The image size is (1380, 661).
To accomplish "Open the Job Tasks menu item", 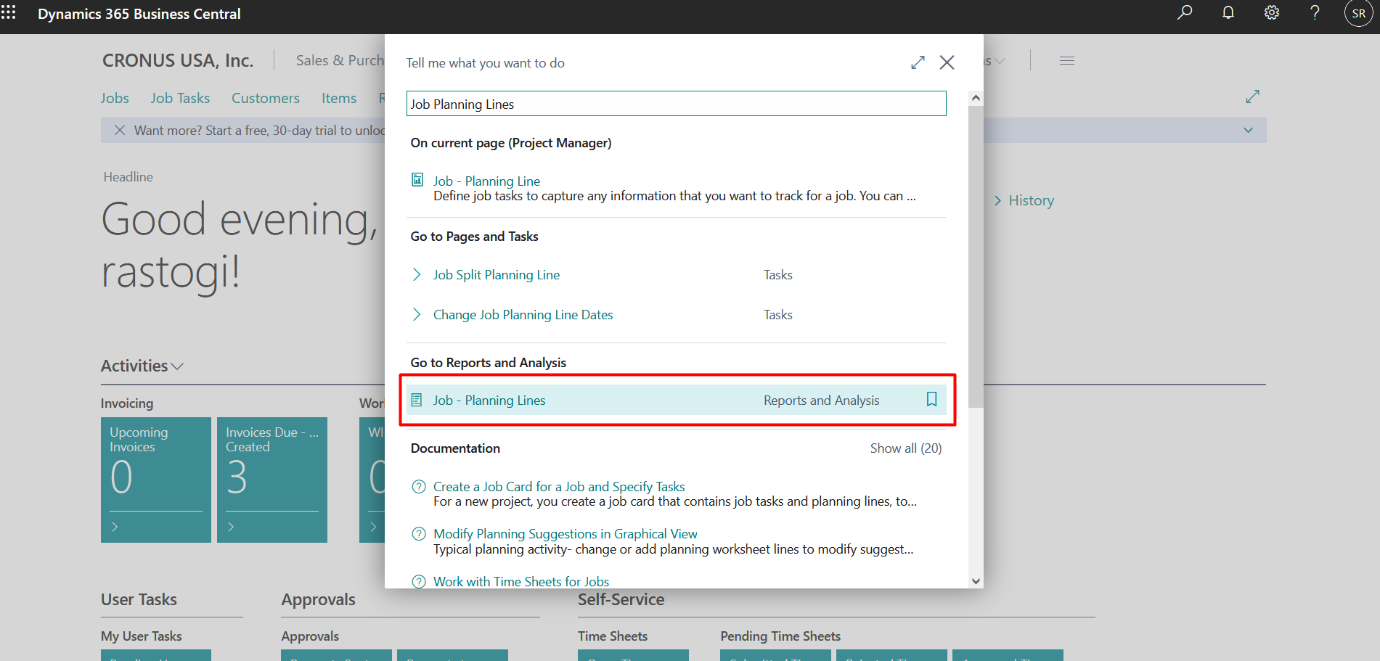I will click(x=180, y=98).
